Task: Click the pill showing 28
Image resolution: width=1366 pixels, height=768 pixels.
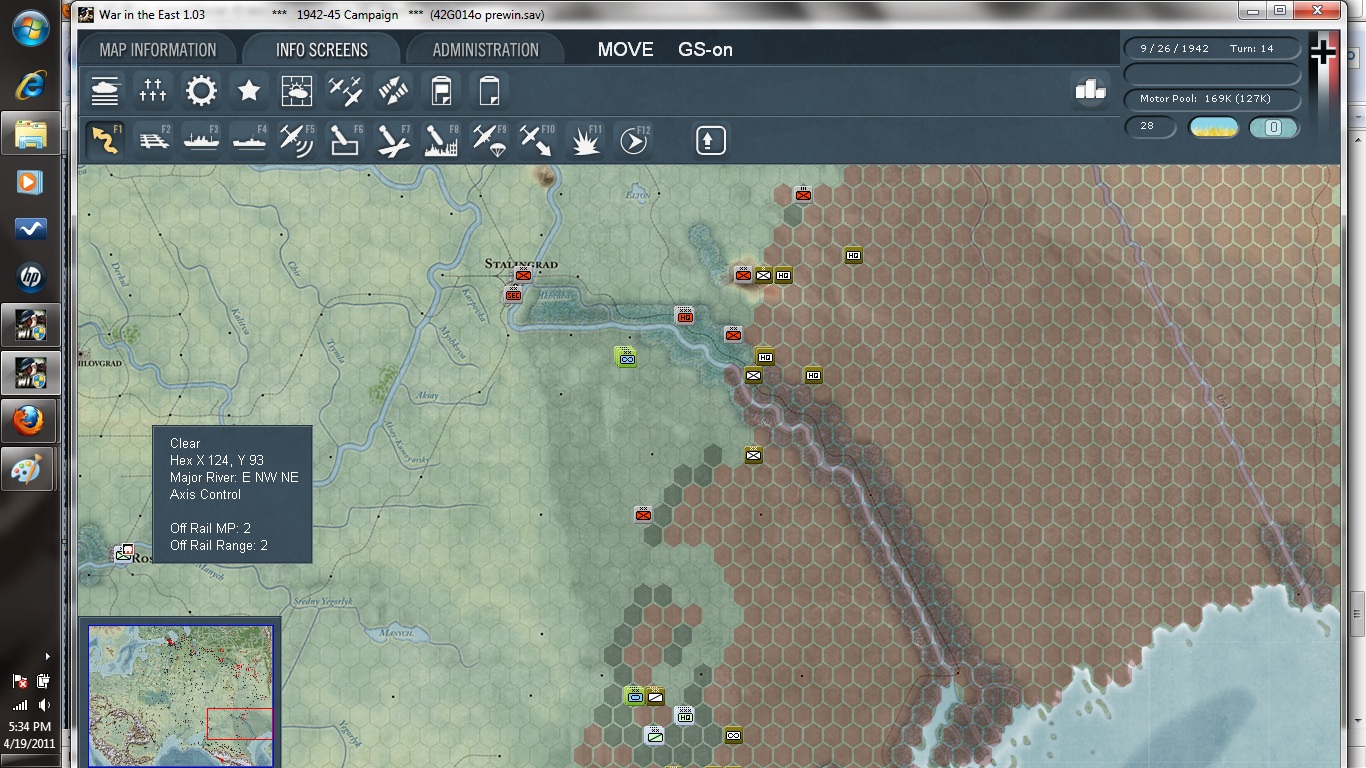Action: tap(1150, 126)
